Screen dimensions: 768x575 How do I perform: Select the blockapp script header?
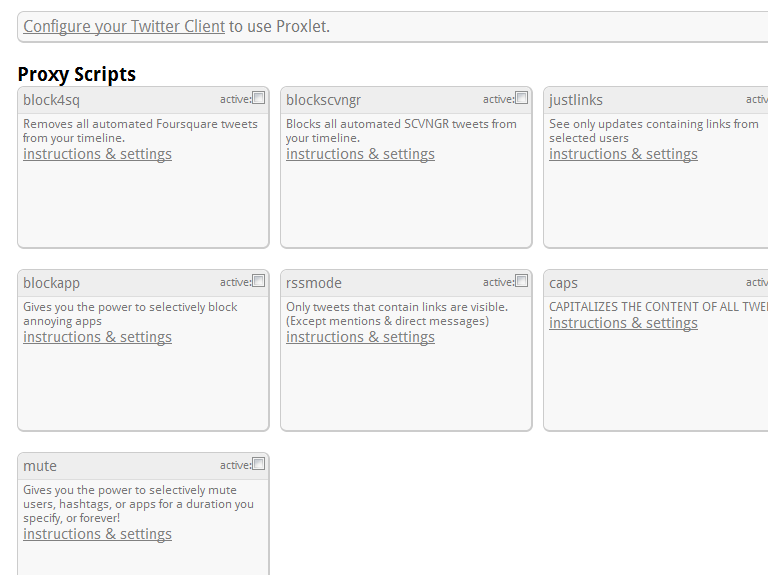click(51, 283)
